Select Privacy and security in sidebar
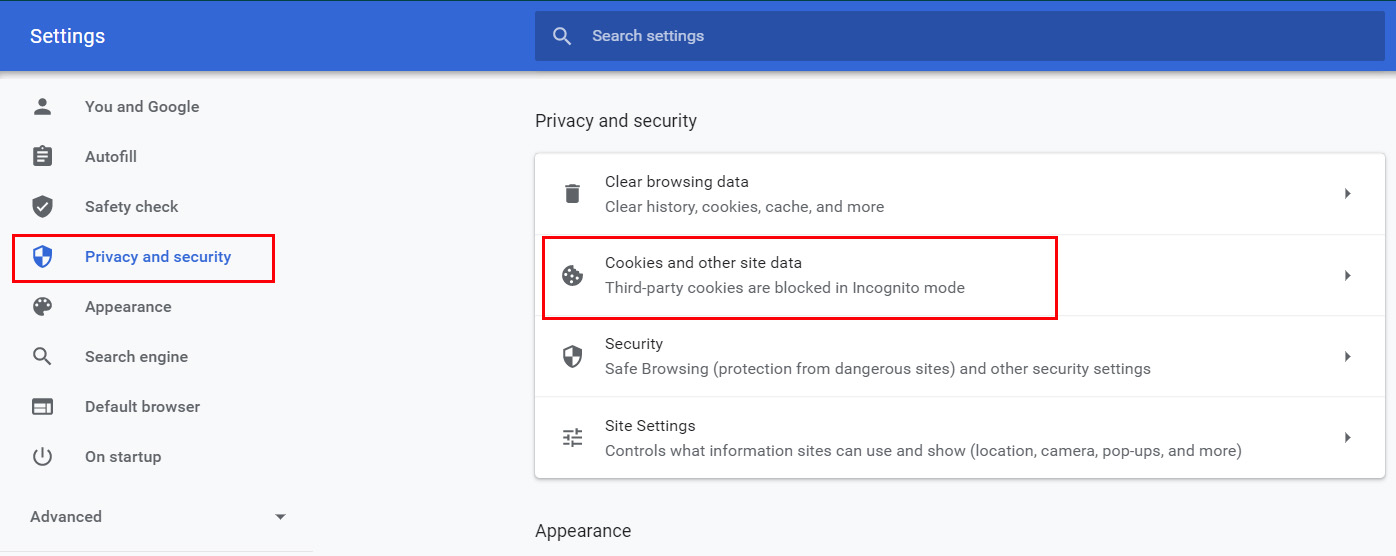 (157, 257)
